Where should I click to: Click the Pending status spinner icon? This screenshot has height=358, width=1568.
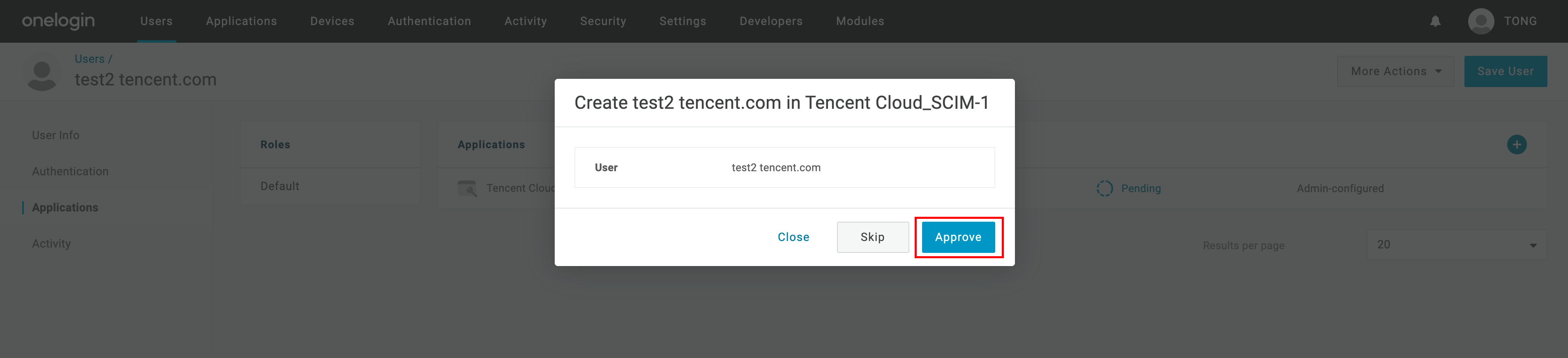coord(1104,188)
